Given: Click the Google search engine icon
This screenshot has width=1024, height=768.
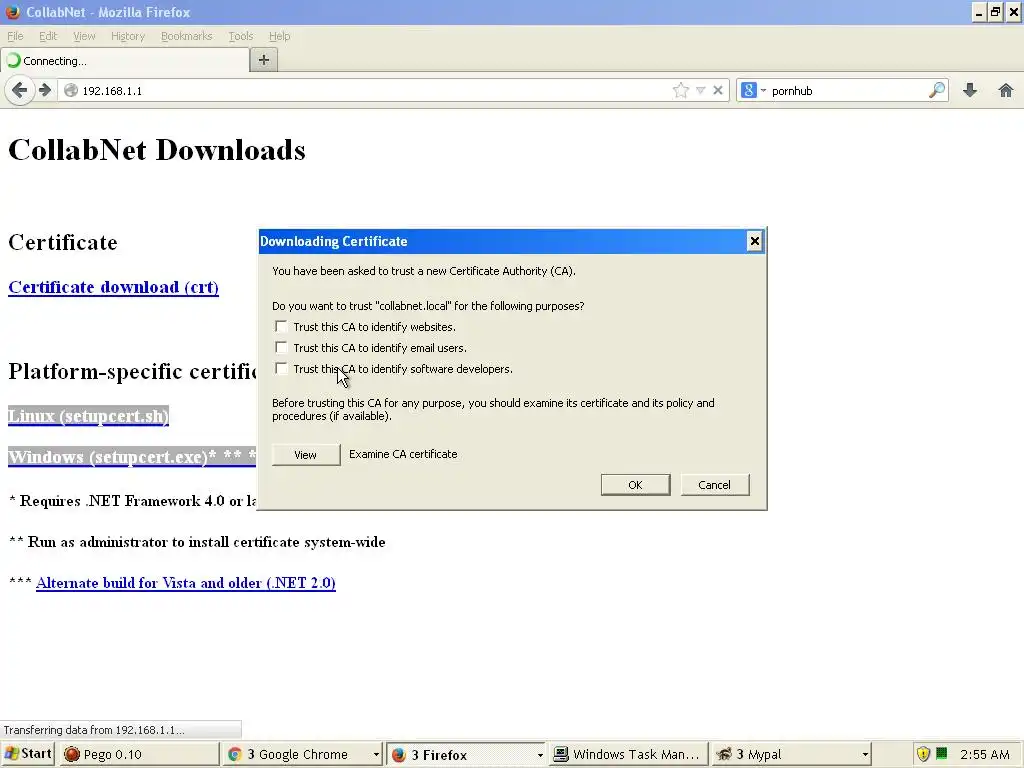Looking at the screenshot, I should coord(749,90).
